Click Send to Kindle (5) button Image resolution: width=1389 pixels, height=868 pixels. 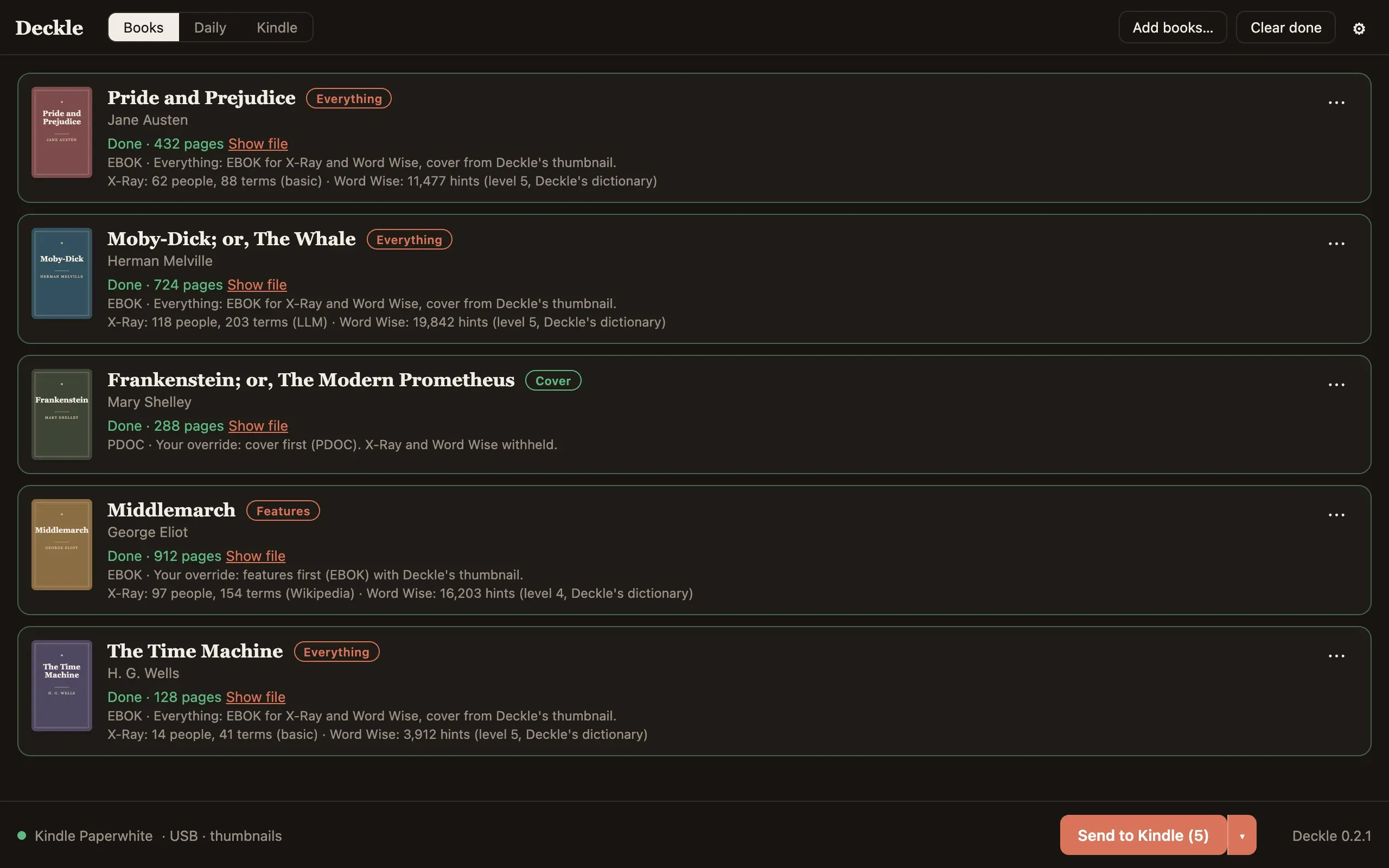point(1143,835)
